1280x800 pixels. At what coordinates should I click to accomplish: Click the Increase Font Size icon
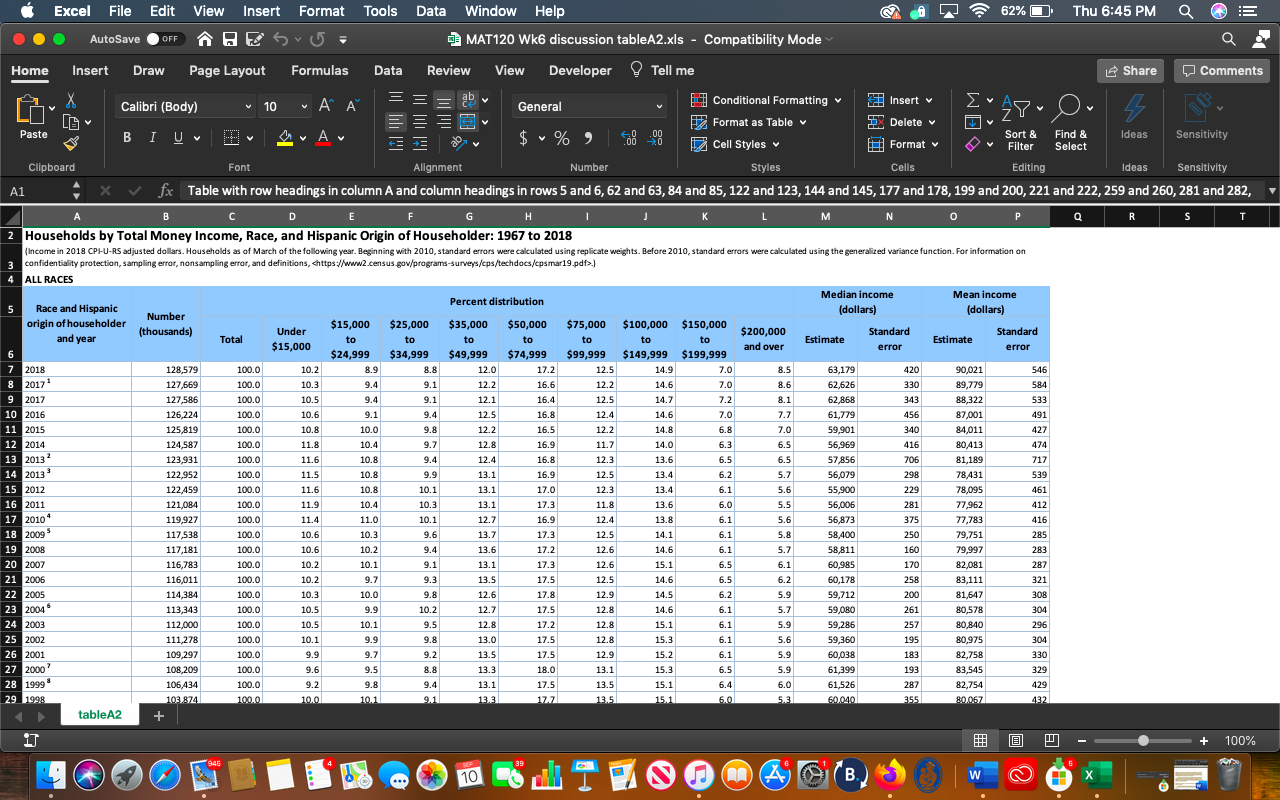tap(326, 106)
